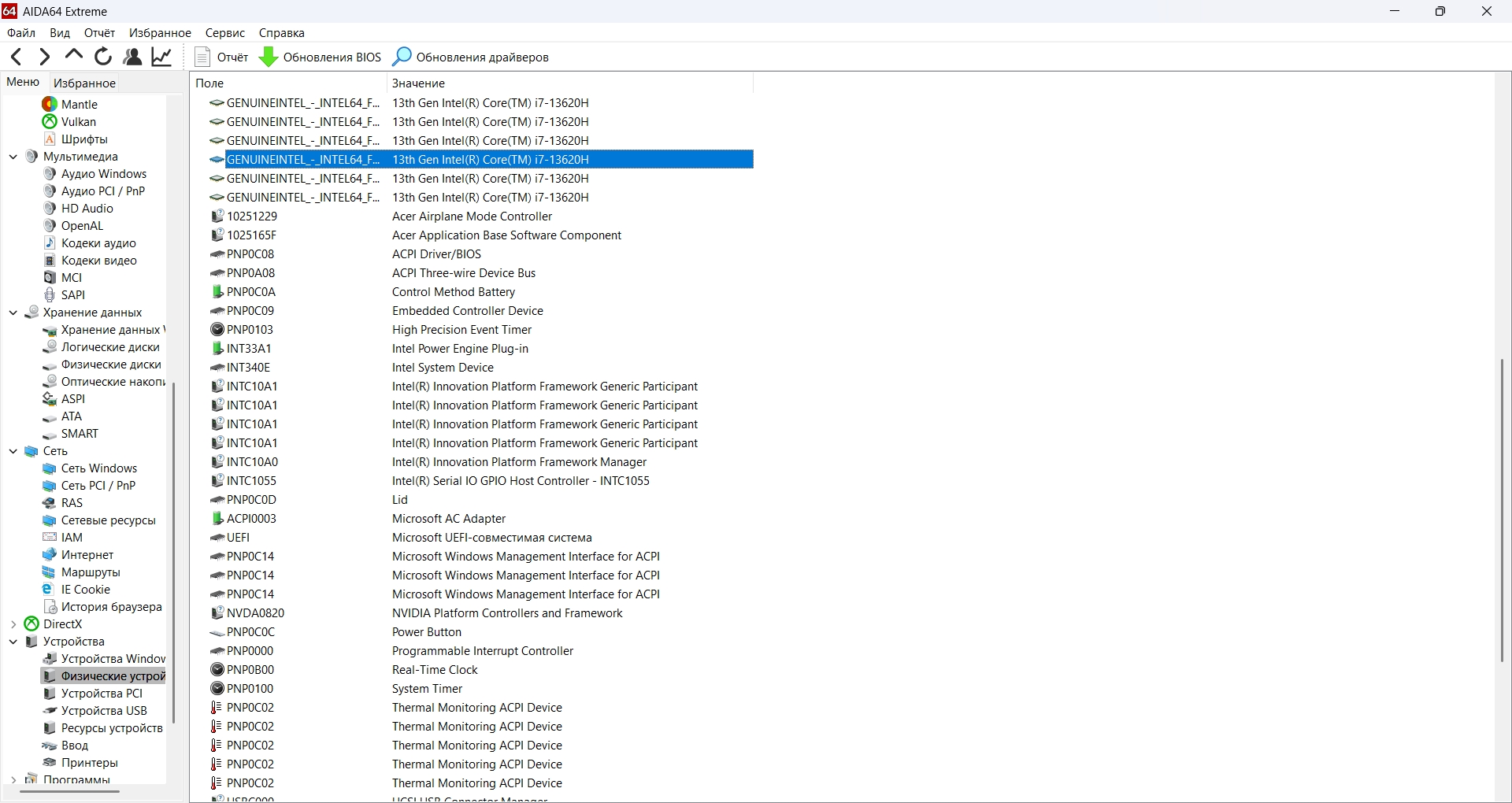1512x803 pixels.
Task: Select ASPI tree item
Action: point(64,399)
